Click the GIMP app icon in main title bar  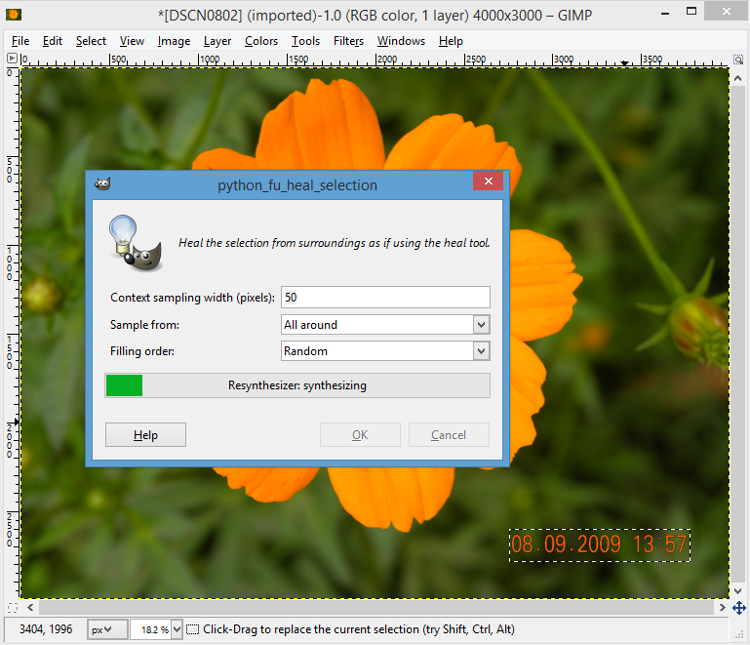[x=14, y=14]
